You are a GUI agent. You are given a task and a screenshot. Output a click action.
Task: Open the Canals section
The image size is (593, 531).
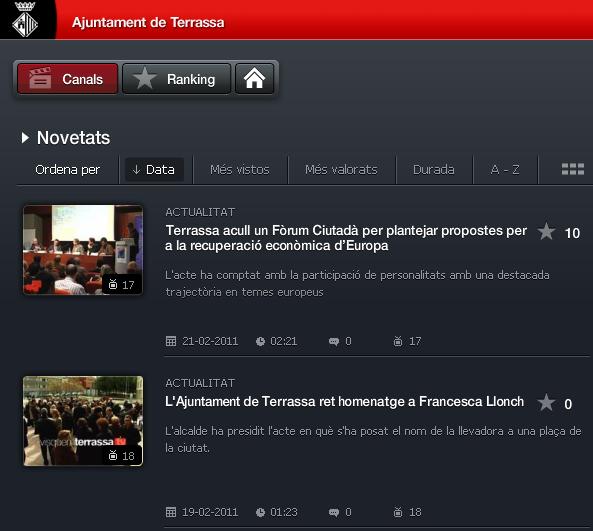click(67, 79)
